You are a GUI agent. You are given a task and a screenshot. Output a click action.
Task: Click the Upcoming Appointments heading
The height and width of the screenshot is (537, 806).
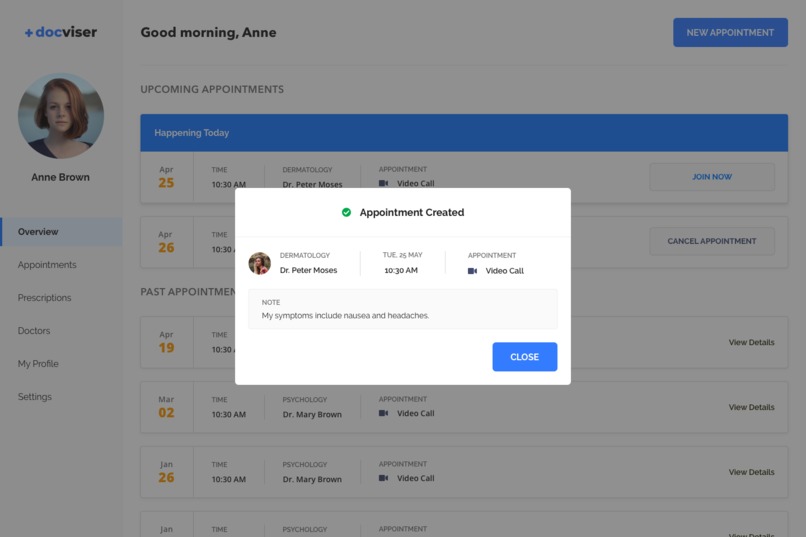(x=212, y=89)
